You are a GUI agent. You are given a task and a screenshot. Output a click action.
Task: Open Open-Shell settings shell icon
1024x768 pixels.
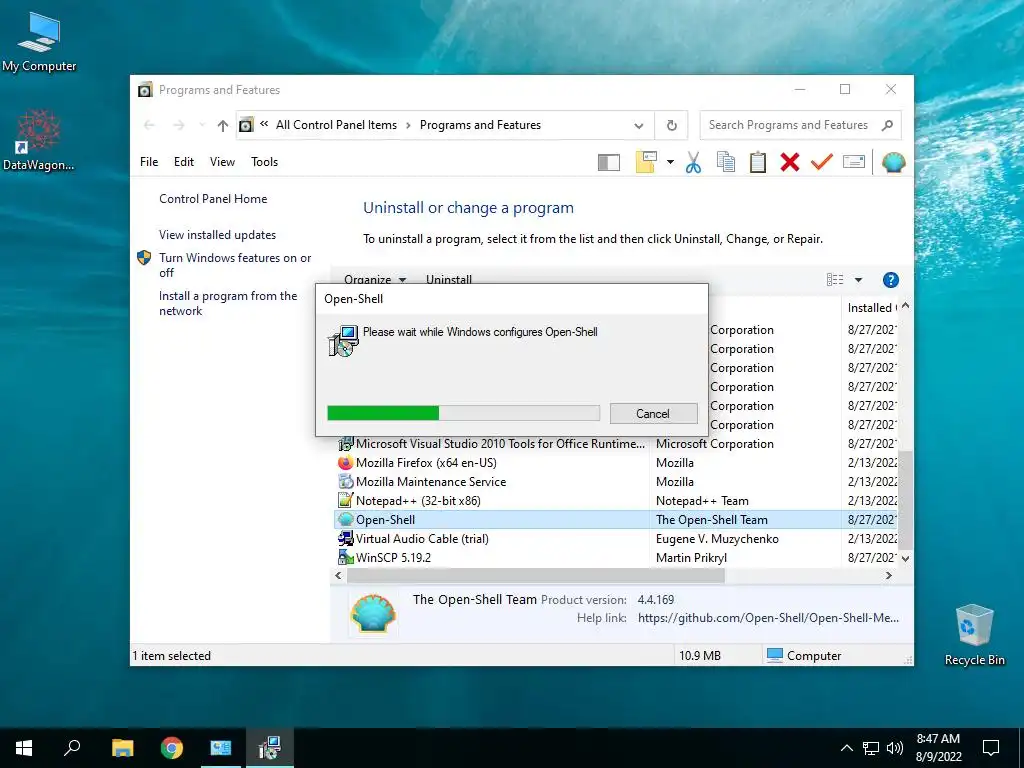tap(893, 162)
